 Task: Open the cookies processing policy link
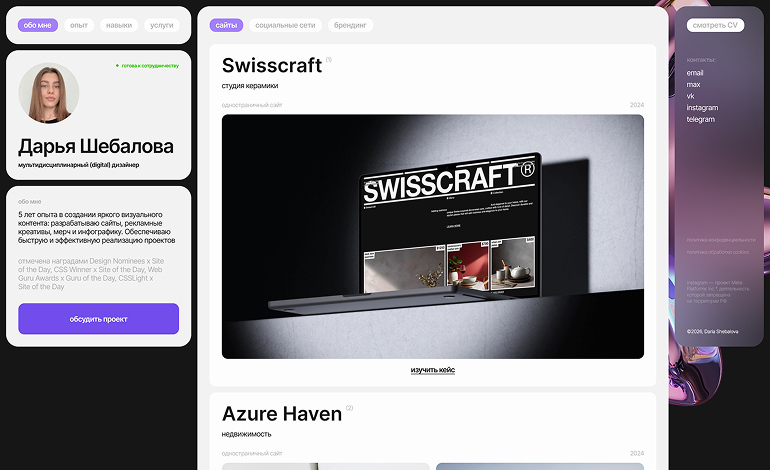[717, 252]
